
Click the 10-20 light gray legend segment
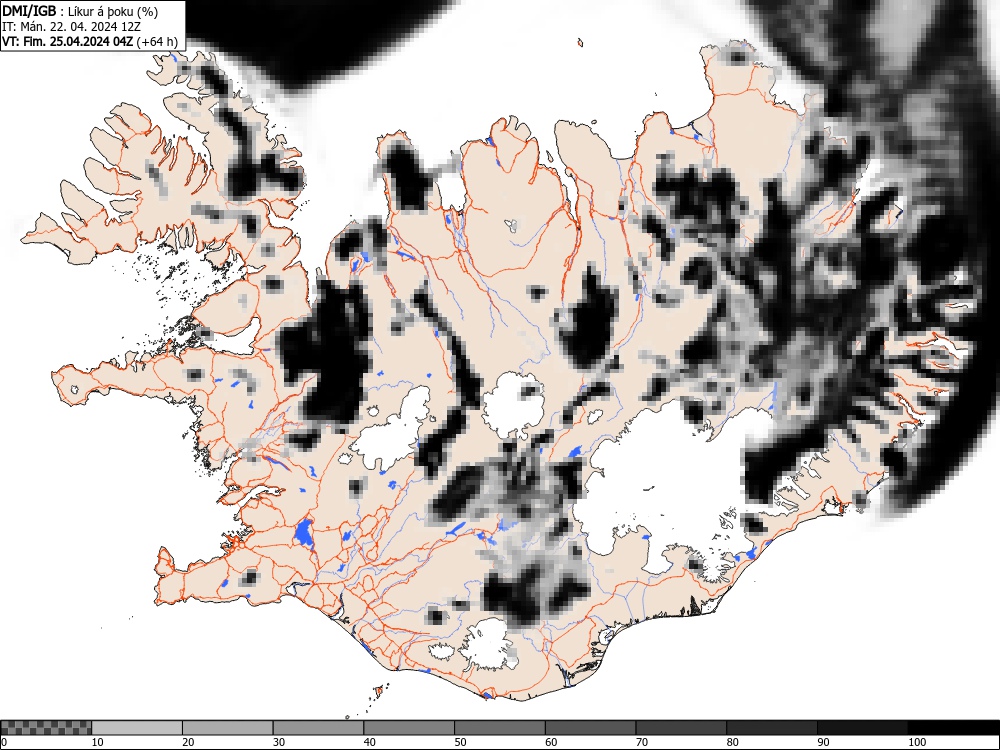pyautogui.click(x=137, y=728)
